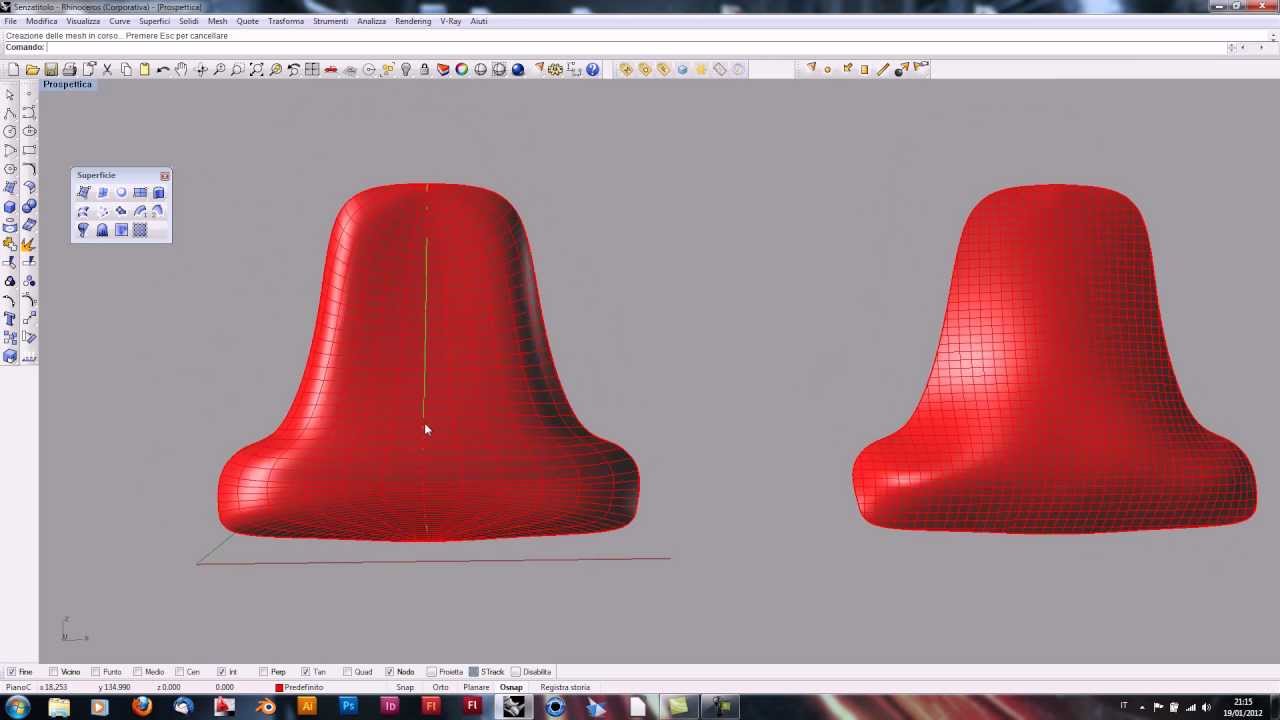1280x720 pixels.
Task: Activate the Pan hand tool
Action: pos(181,69)
